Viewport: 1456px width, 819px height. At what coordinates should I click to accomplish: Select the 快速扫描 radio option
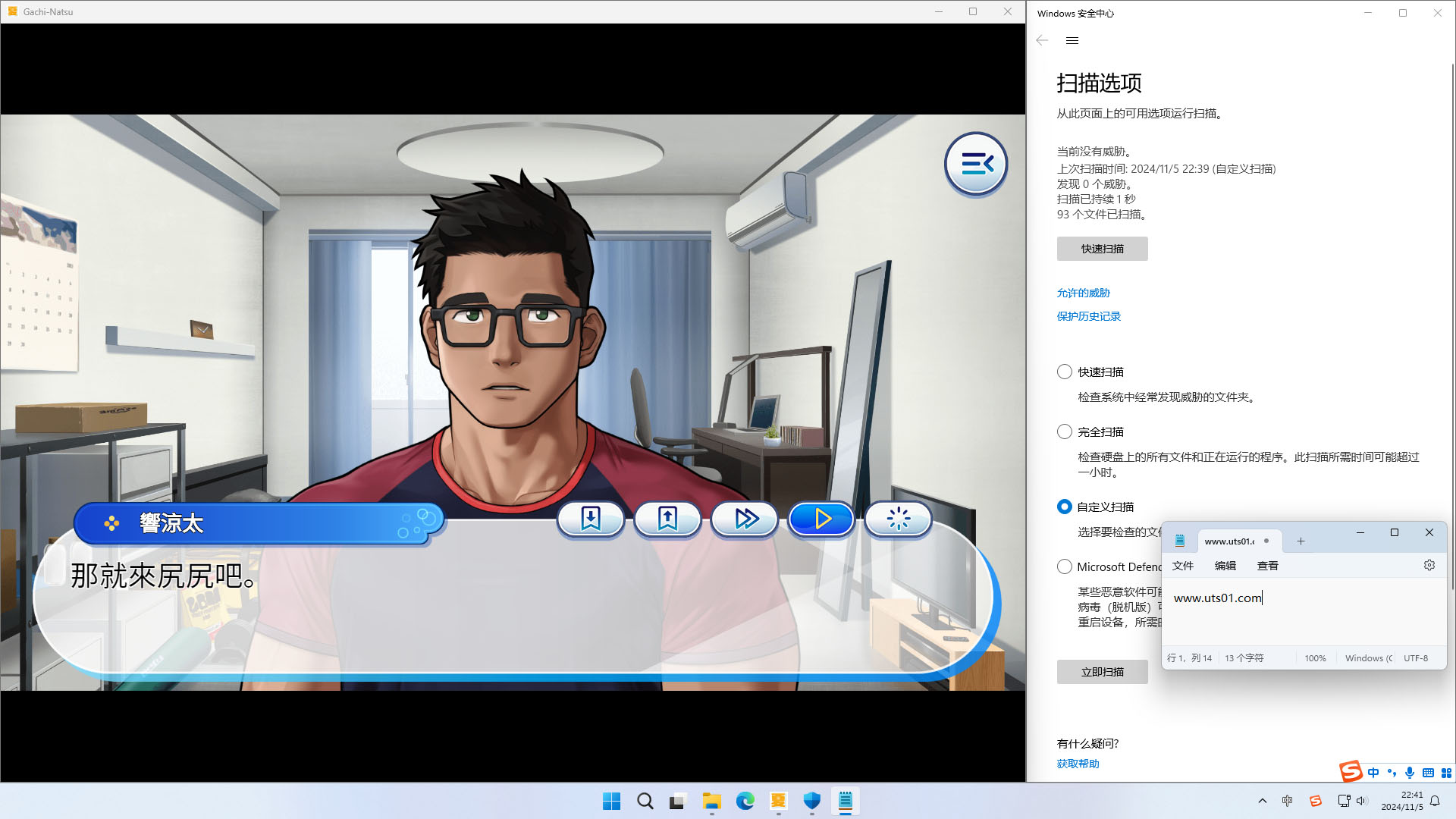pos(1065,372)
